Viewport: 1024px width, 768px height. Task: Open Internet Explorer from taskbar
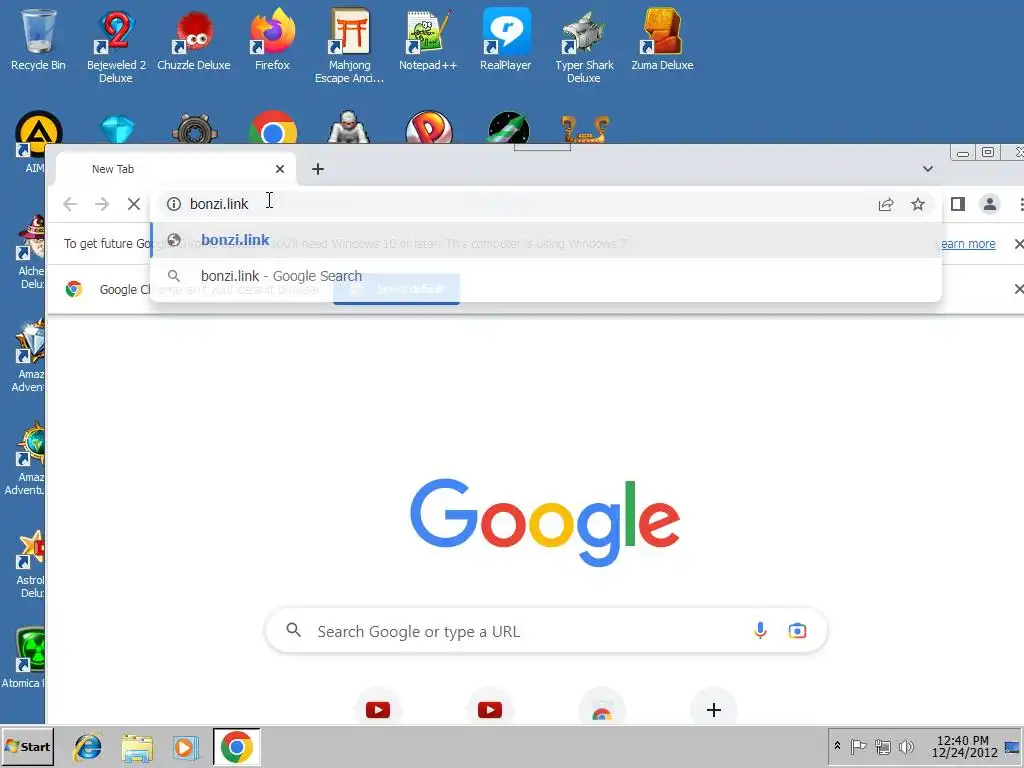pyautogui.click(x=88, y=747)
